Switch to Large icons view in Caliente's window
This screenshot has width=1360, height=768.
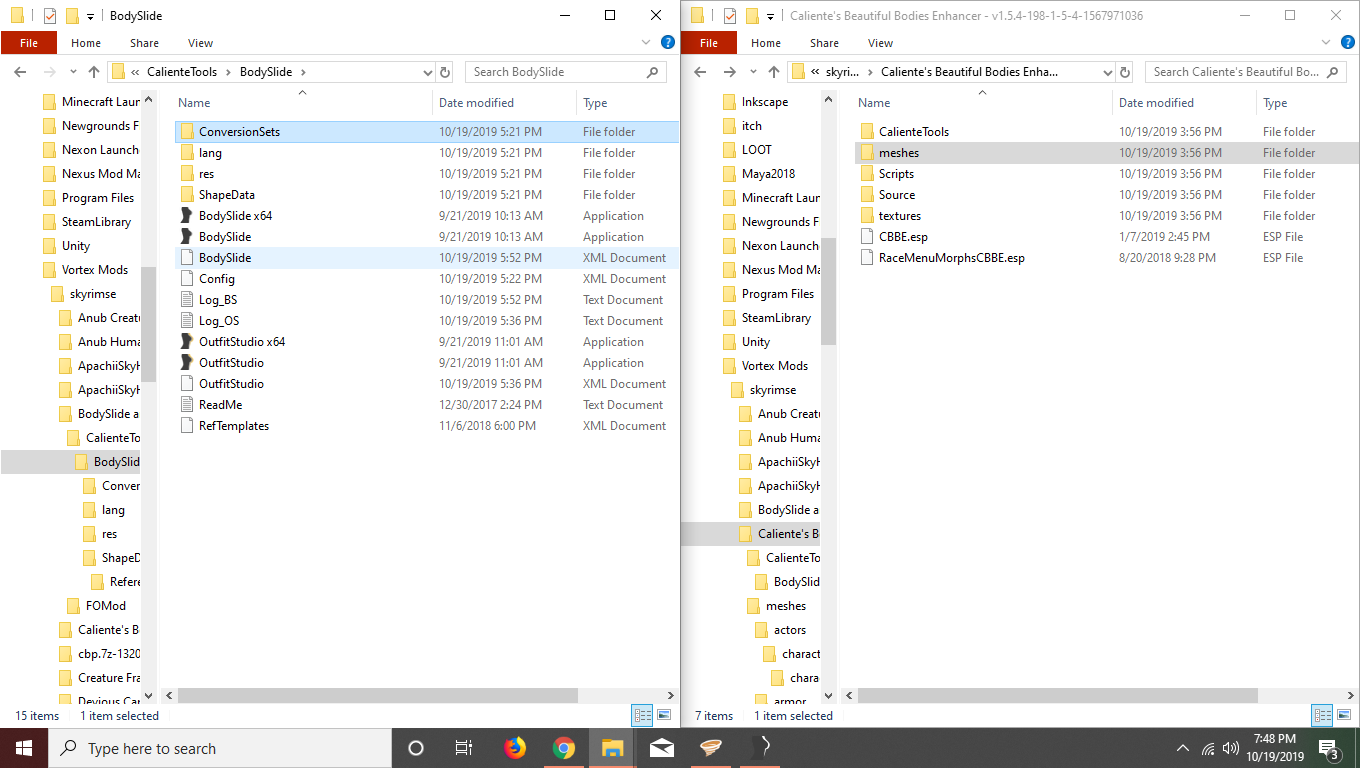[x=1343, y=715]
